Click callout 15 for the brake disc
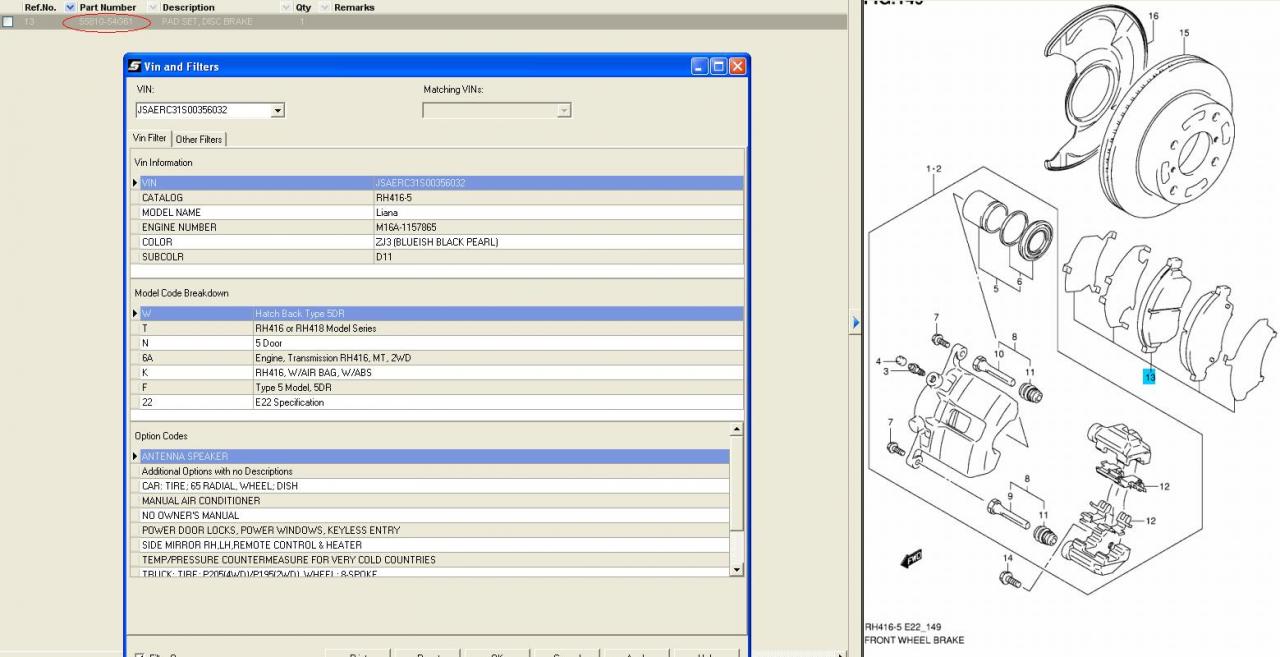Screen dimensions: 1280x657 coord(1184,33)
